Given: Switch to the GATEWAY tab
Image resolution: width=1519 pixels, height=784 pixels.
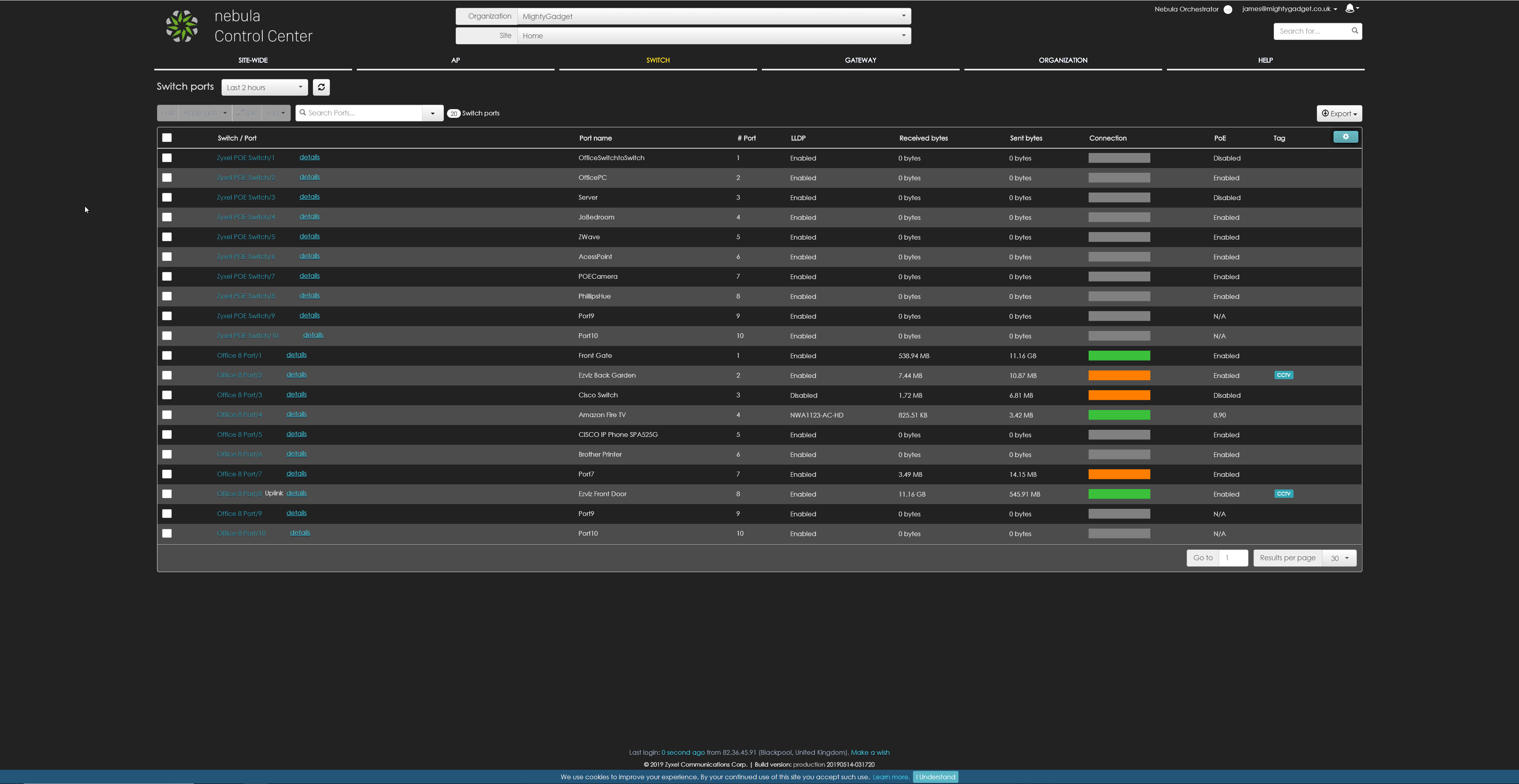Looking at the screenshot, I should [x=860, y=60].
